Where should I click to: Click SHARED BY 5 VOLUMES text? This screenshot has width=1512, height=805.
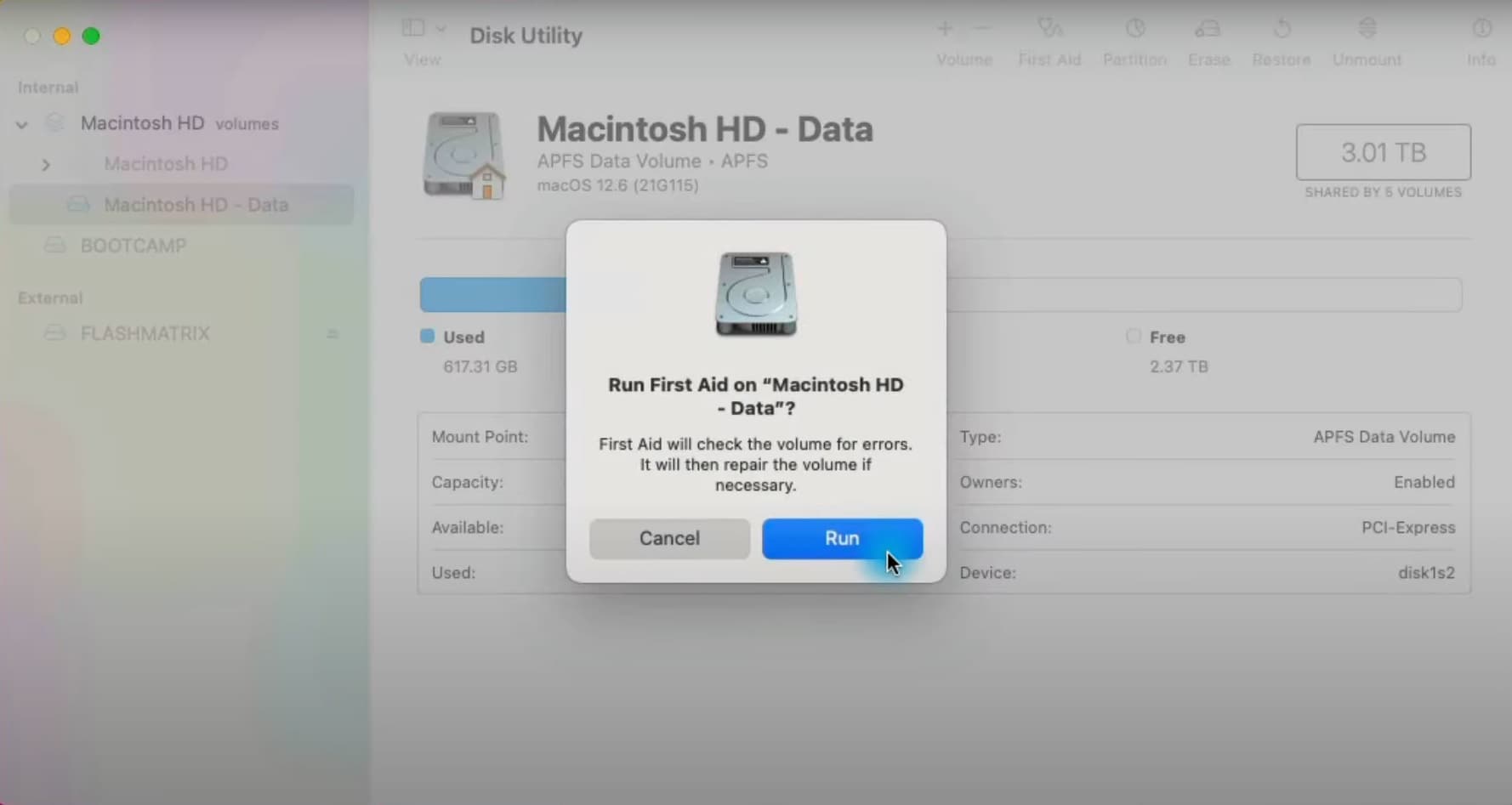click(1384, 193)
